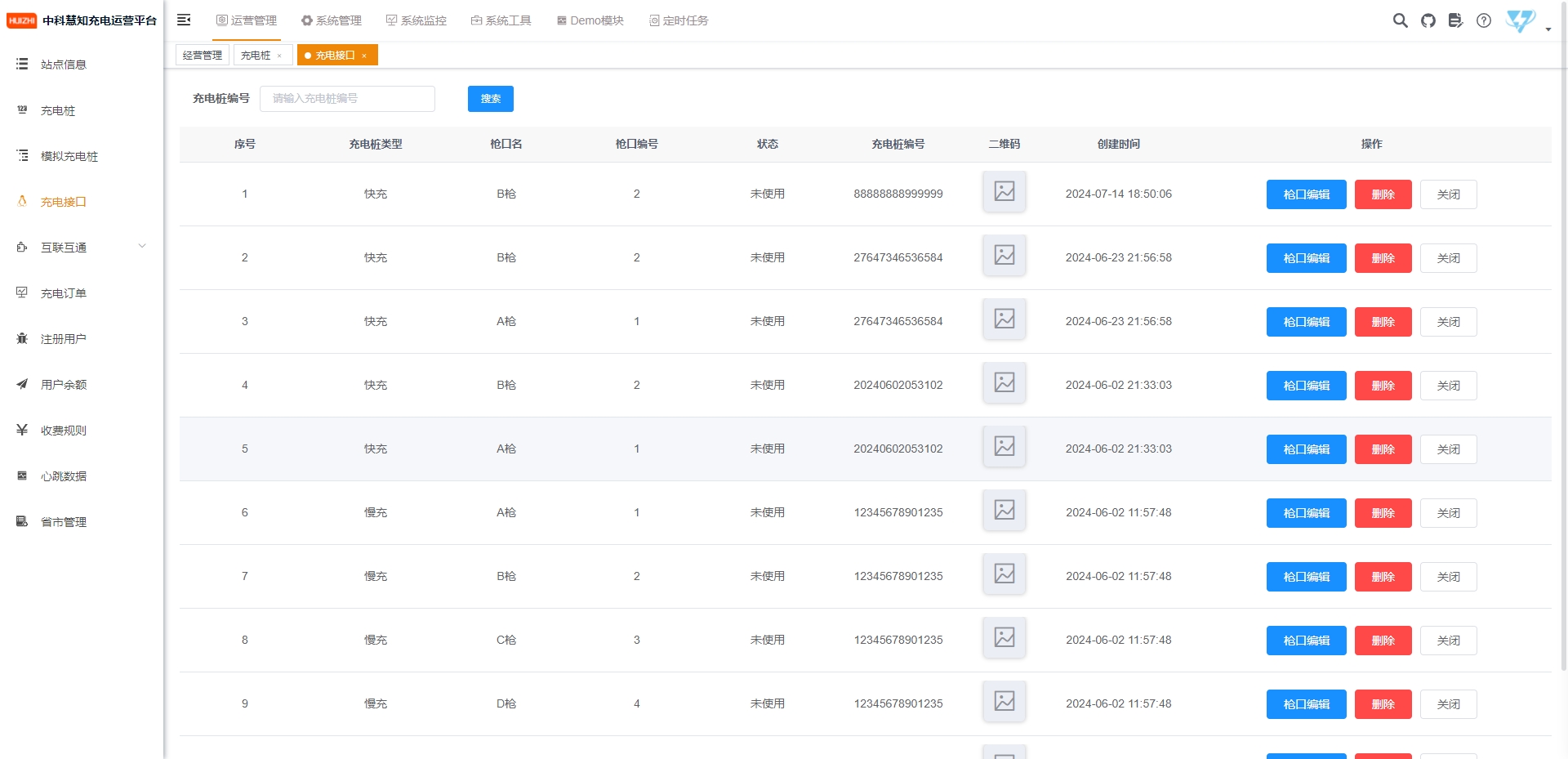Click 枪口编辑 for row 8 C枪
Image resolution: width=1568 pixels, height=759 pixels.
click(1307, 641)
